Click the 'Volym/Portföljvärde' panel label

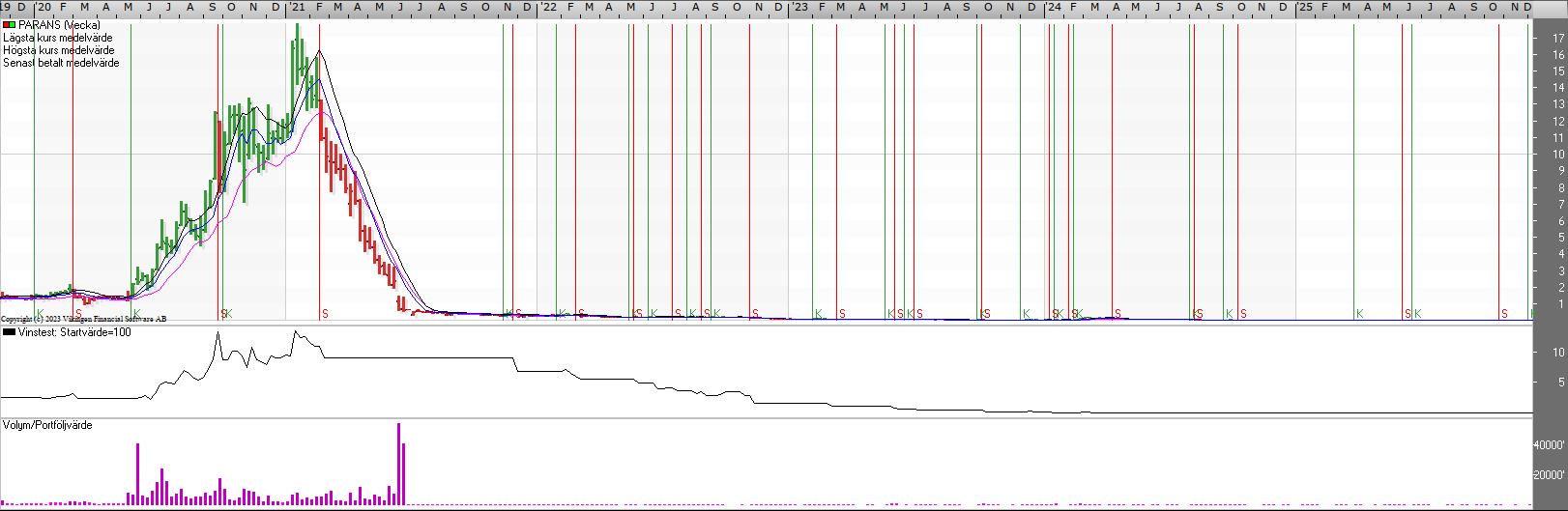pos(48,425)
